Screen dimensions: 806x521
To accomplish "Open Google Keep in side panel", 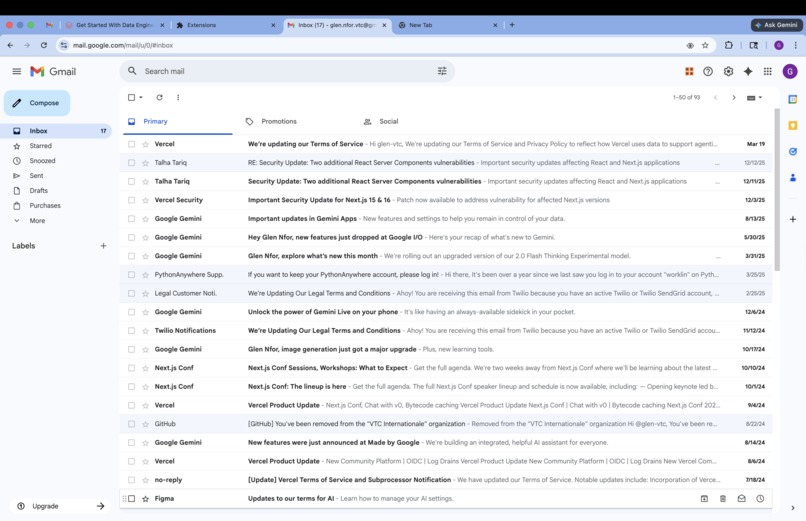I will pos(793,125).
